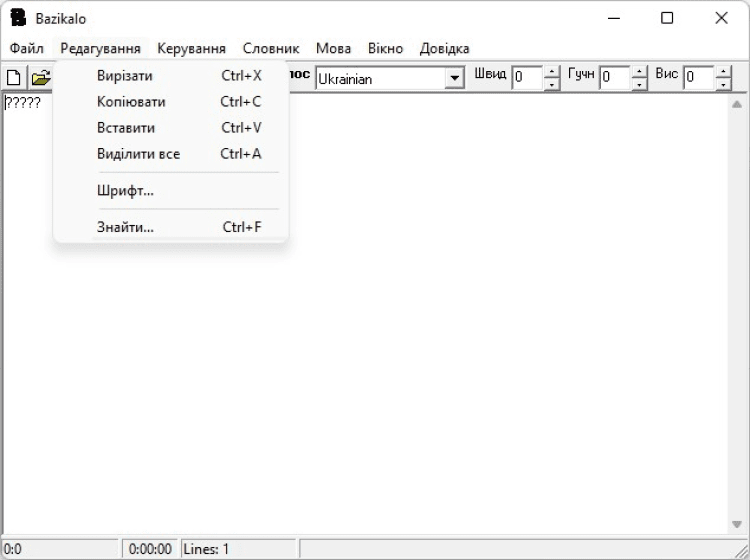Open the Файл menu
750x560 pixels.
tap(27, 48)
